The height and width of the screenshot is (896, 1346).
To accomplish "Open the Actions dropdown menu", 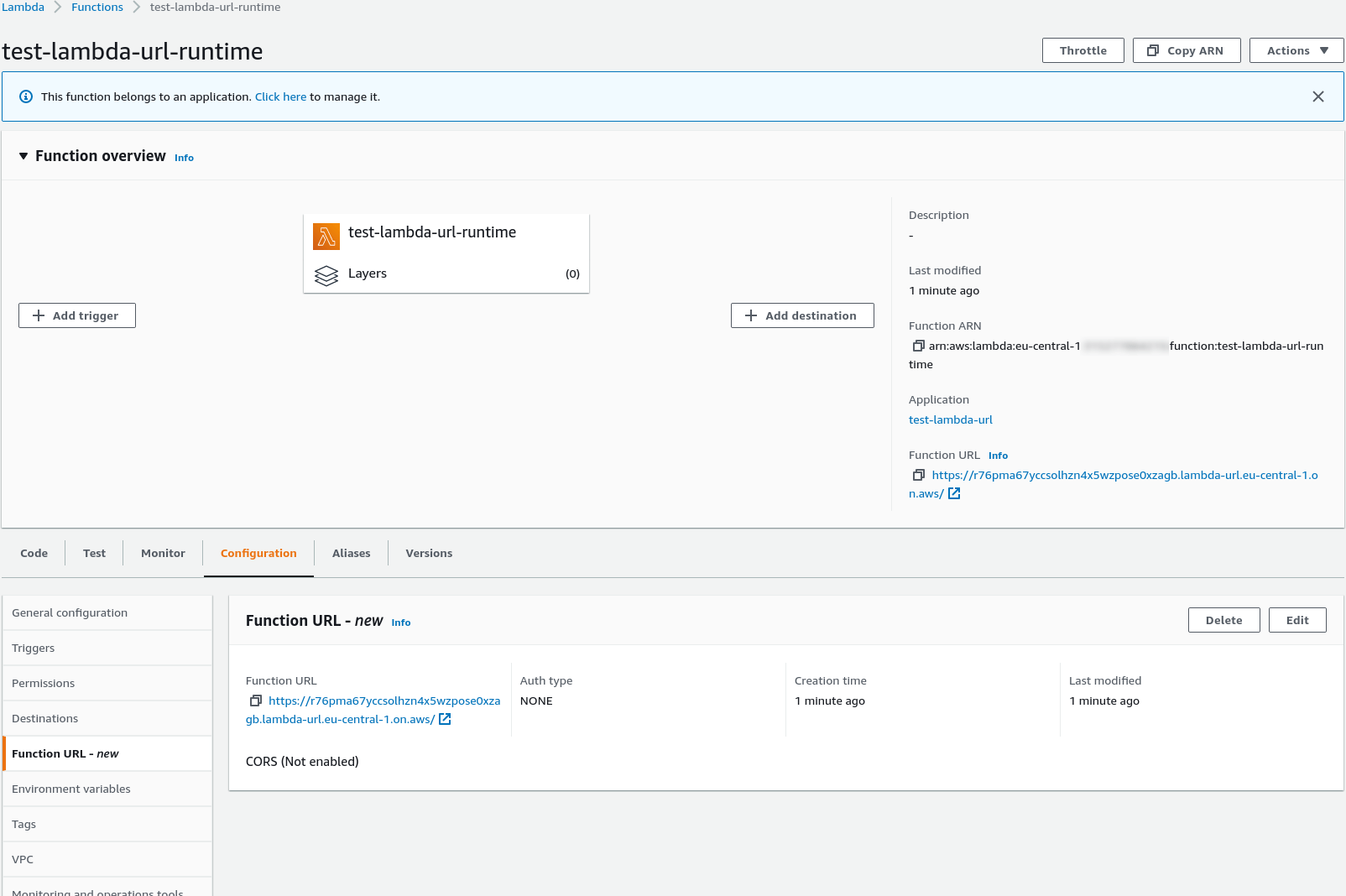I will [x=1296, y=50].
